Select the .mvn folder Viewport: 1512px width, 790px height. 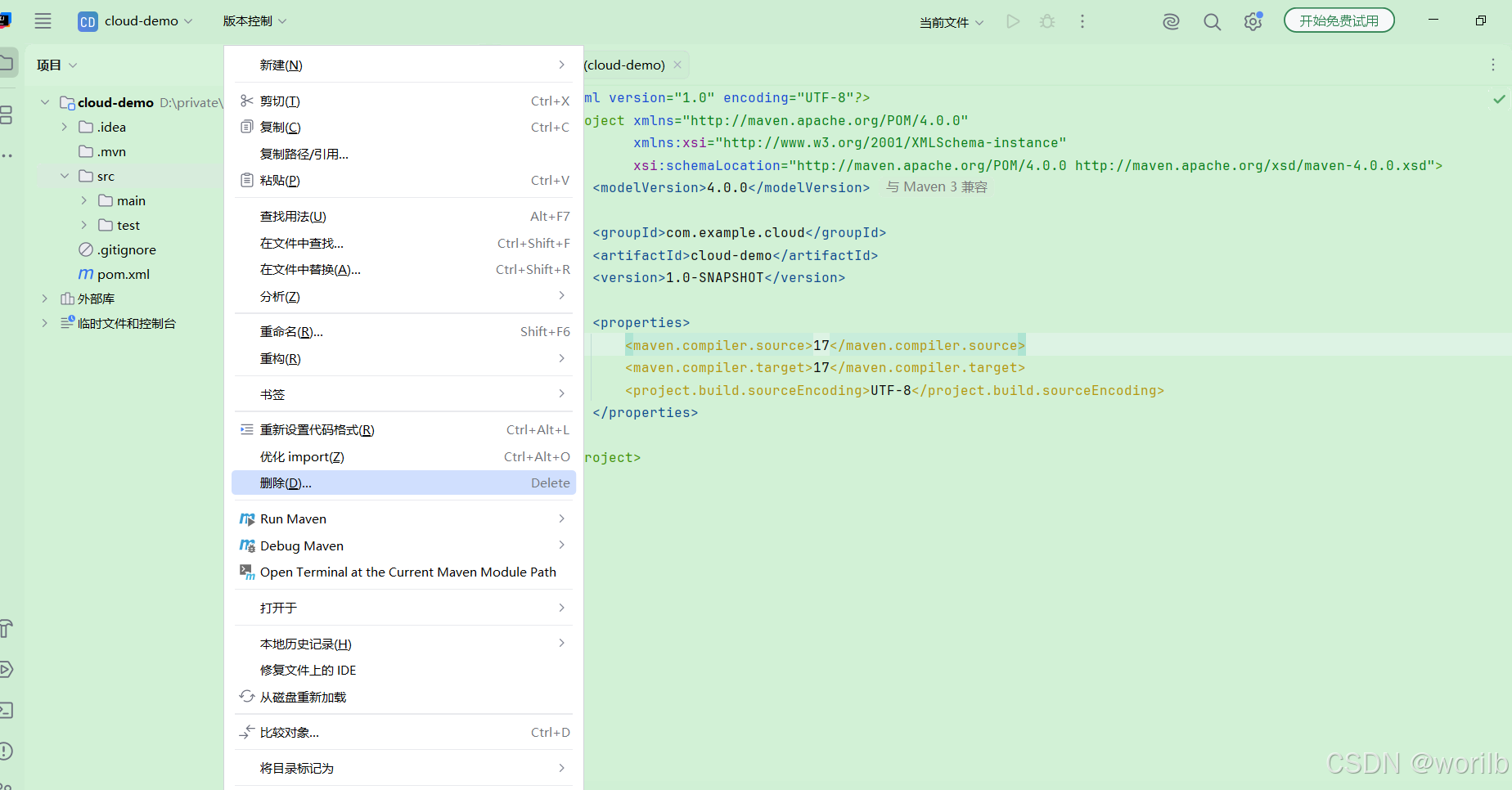pos(102,151)
